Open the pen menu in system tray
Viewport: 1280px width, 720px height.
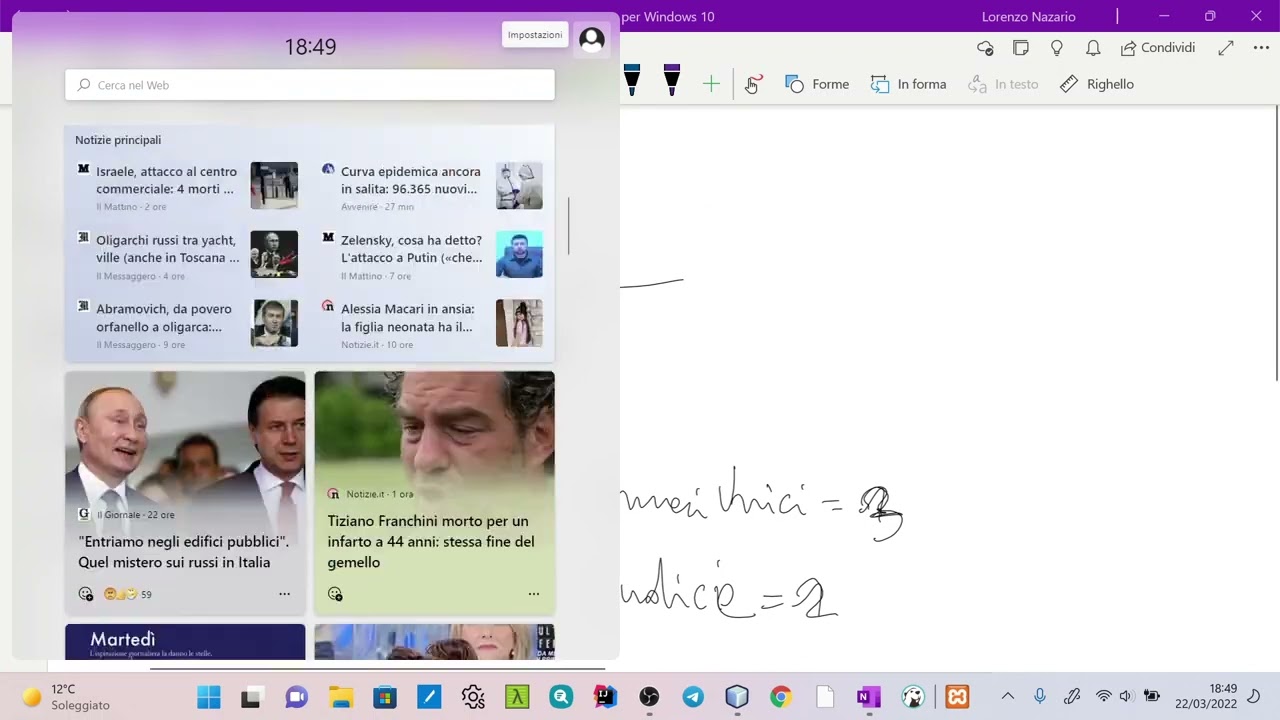(x=1072, y=697)
